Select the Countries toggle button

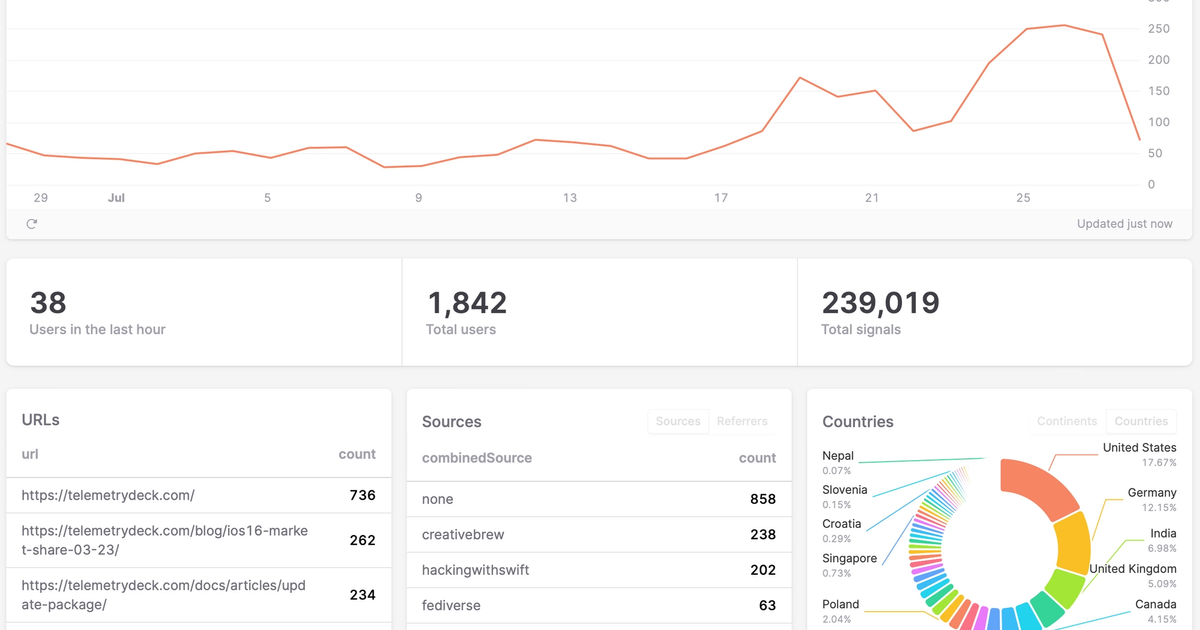pos(1140,421)
